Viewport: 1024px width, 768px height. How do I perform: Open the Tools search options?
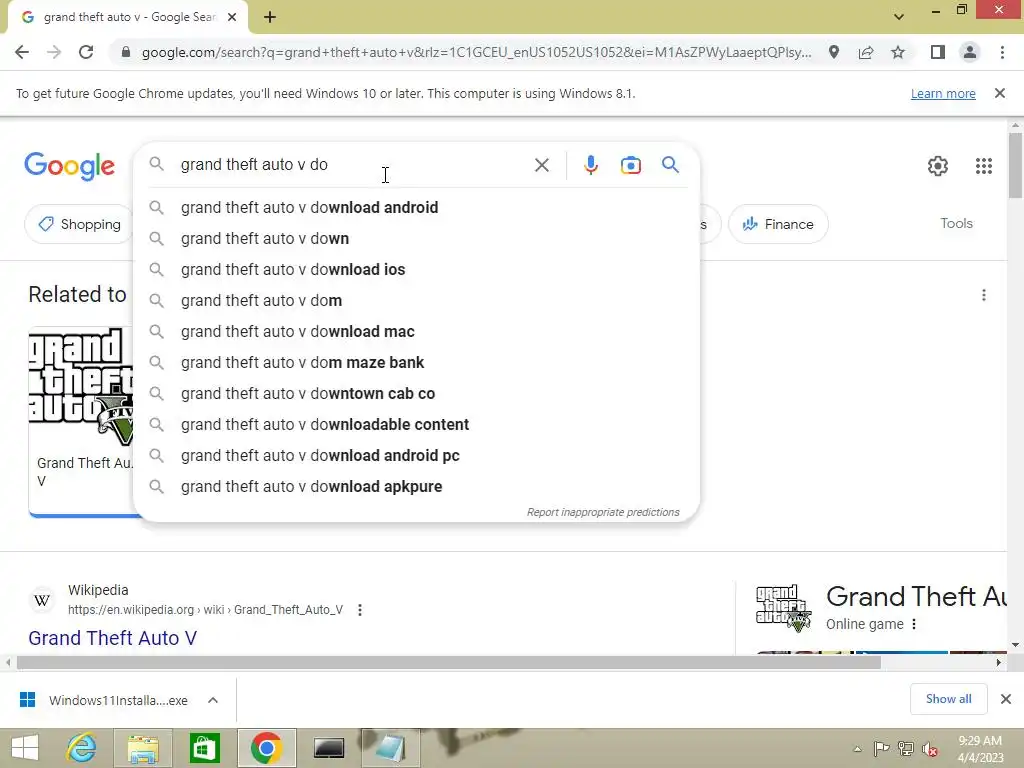click(956, 223)
